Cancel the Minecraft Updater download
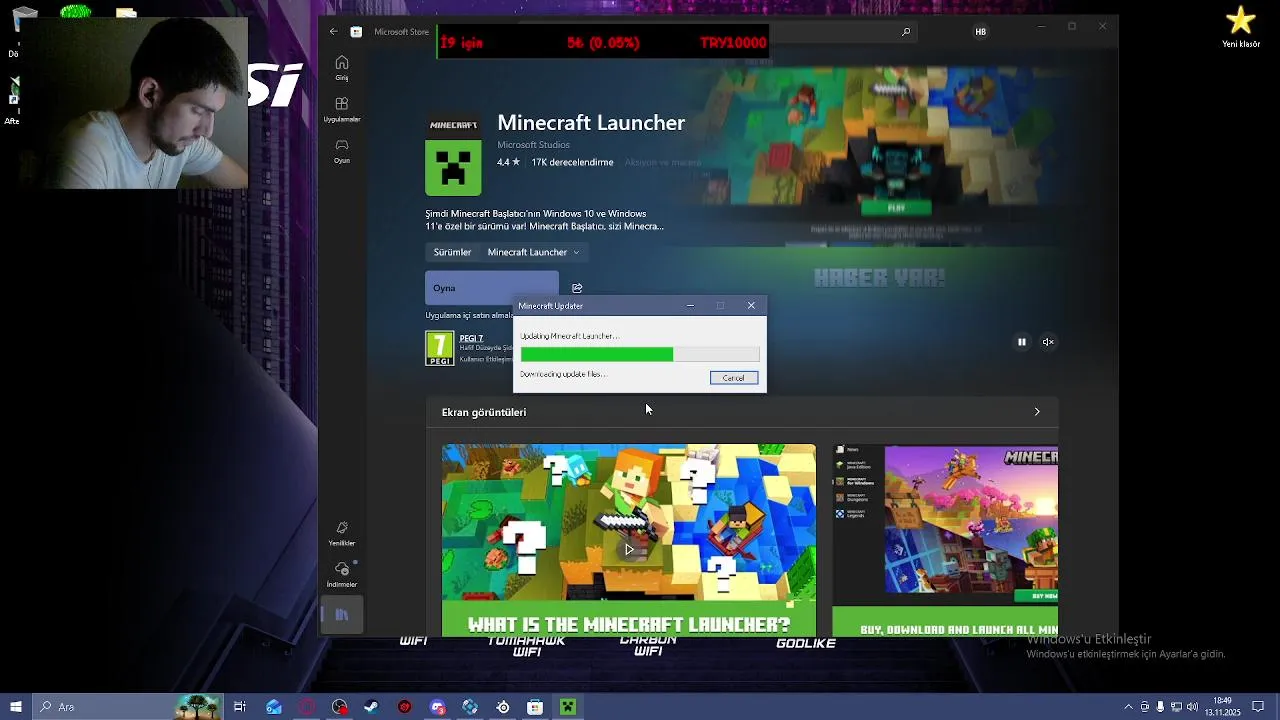 [734, 378]
